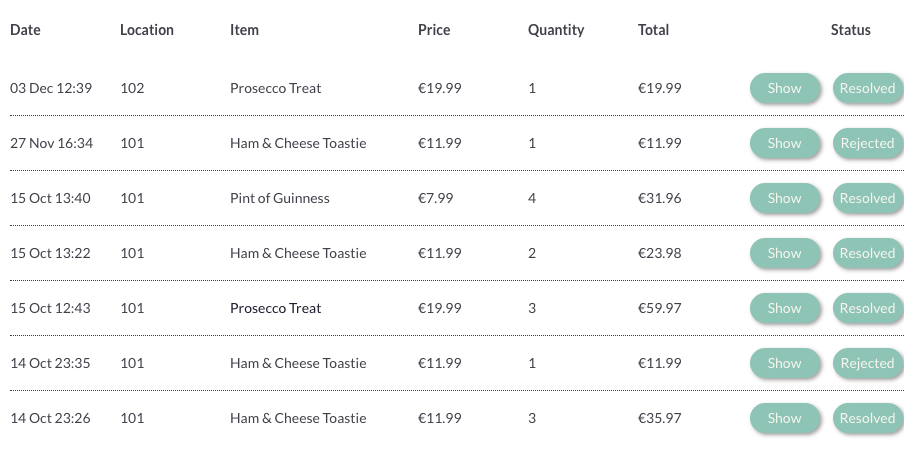Show the Pint of Guinness order
The height and width of the screenshot is (475, 919).
(785, 198)
